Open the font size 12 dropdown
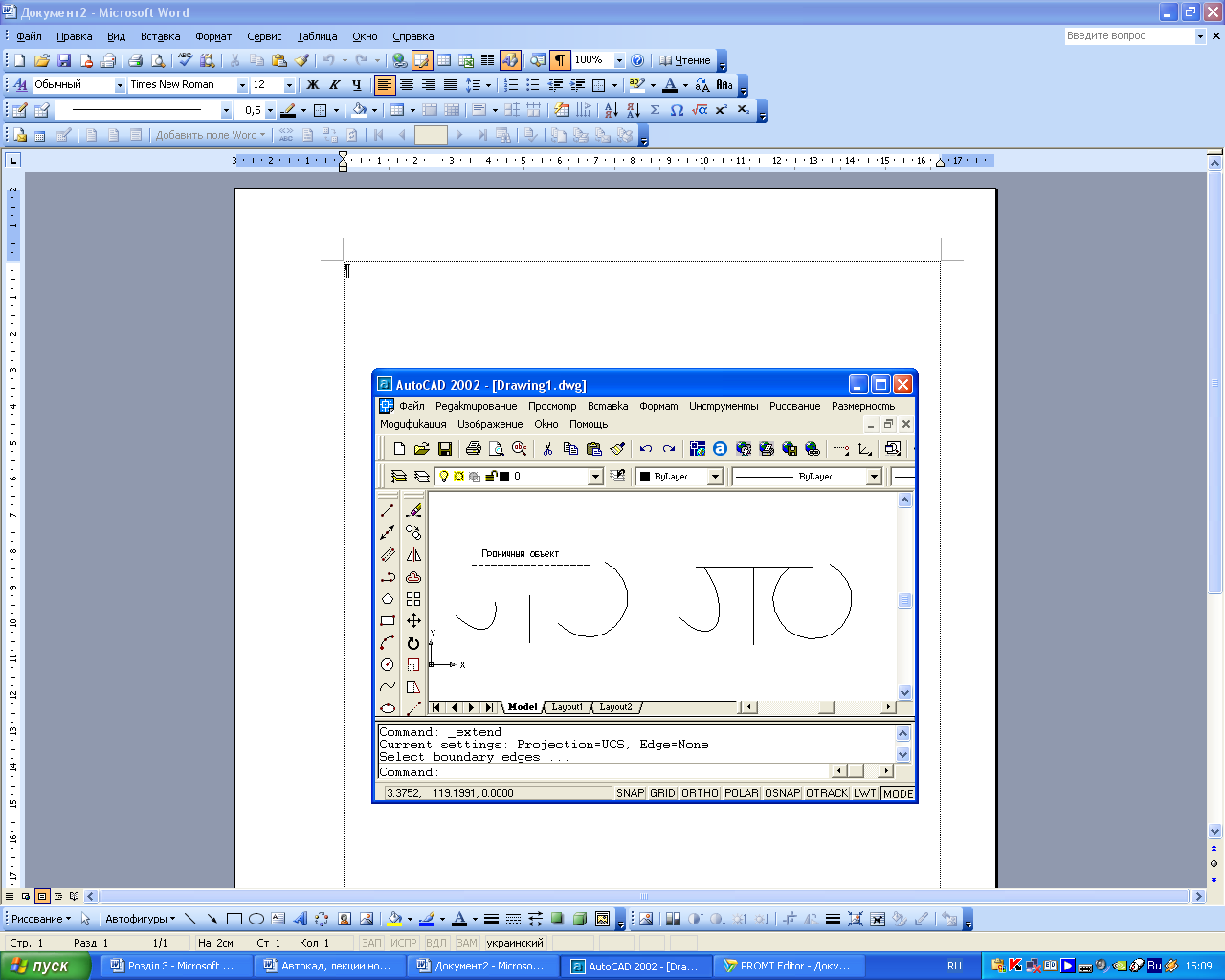The height and width of the screenshot is (980, 1225). [289, 85]
